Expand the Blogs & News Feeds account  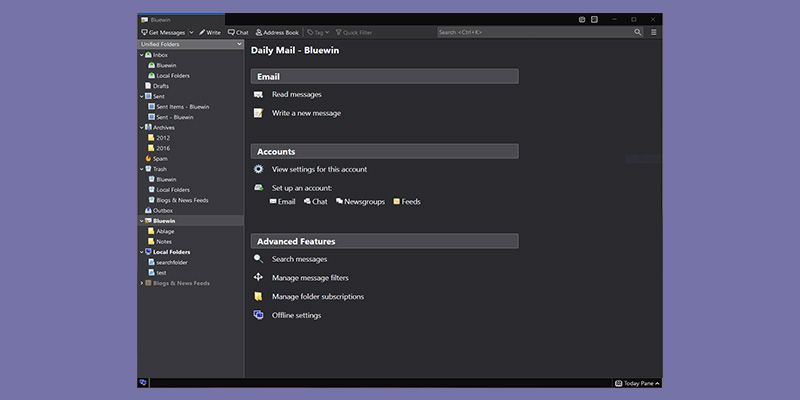(142, 283)
